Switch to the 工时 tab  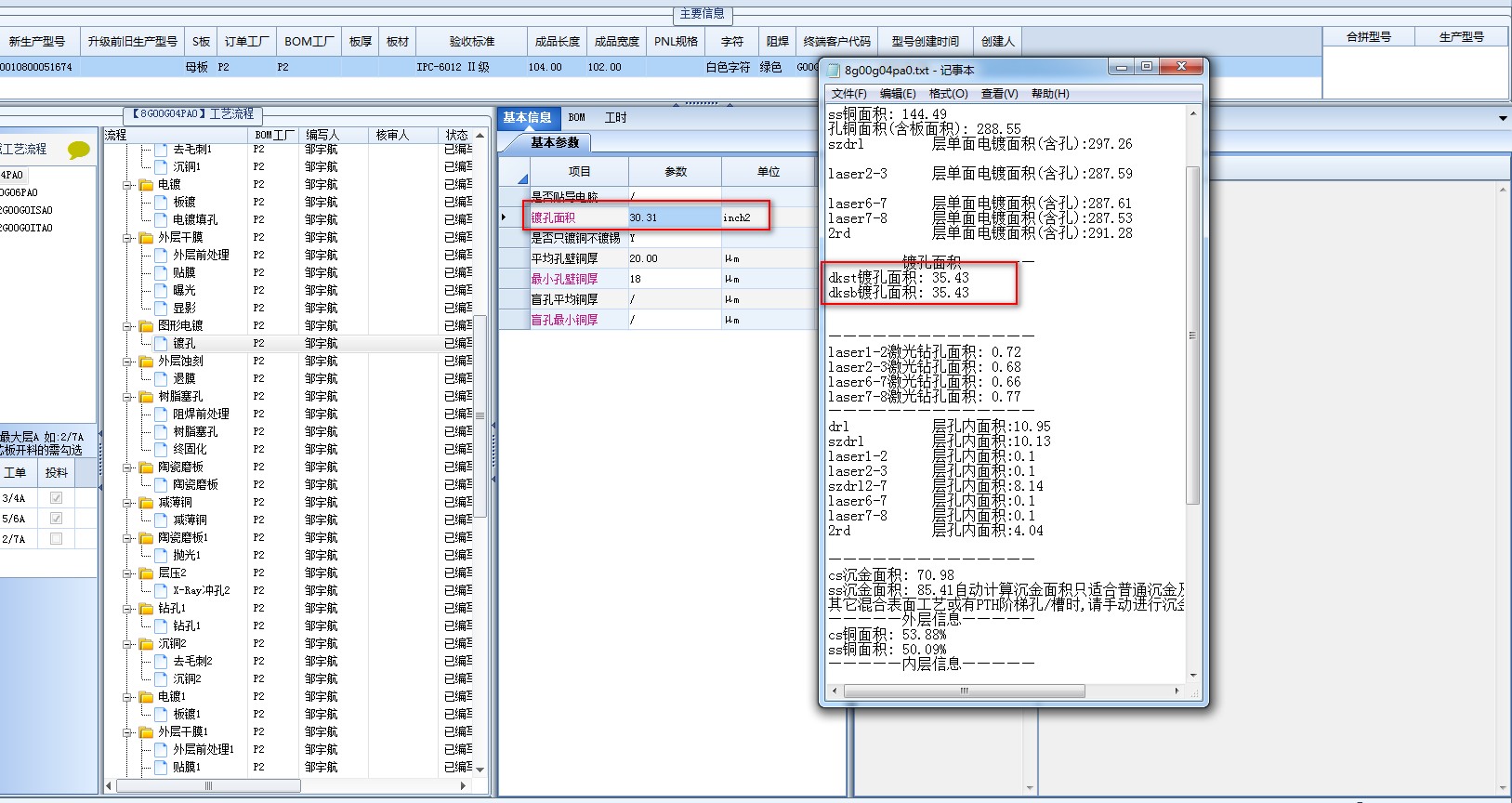click(616, 118)
